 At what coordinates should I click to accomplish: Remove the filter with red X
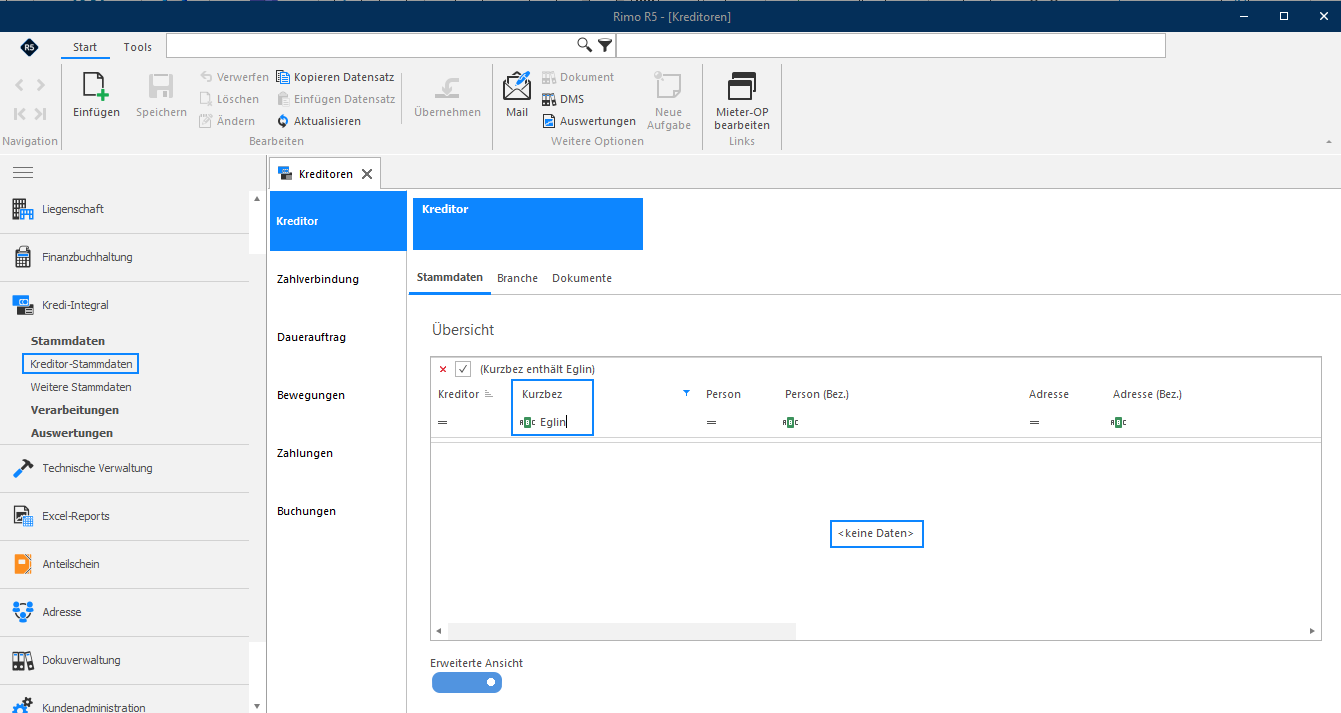[443, 369]
